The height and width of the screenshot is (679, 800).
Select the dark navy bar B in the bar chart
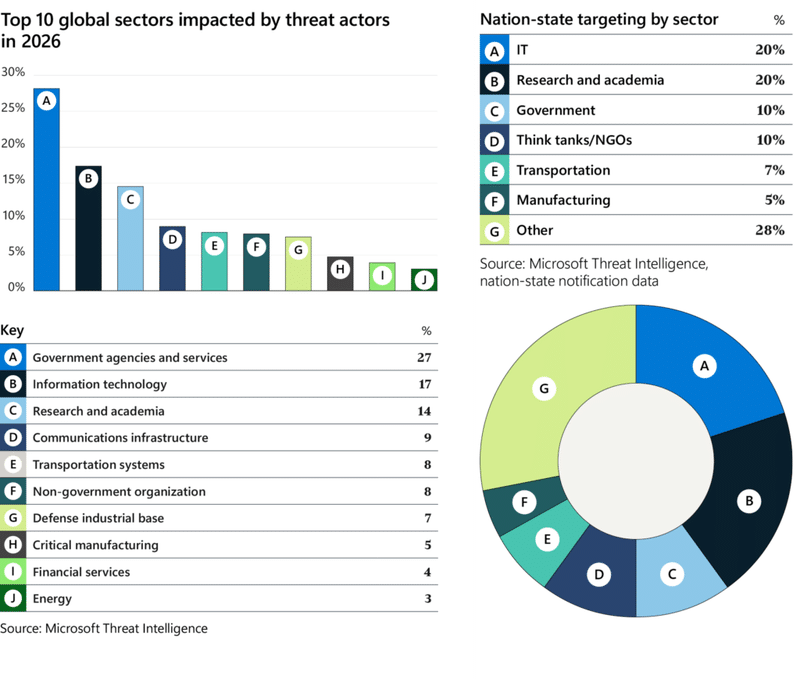88,228
